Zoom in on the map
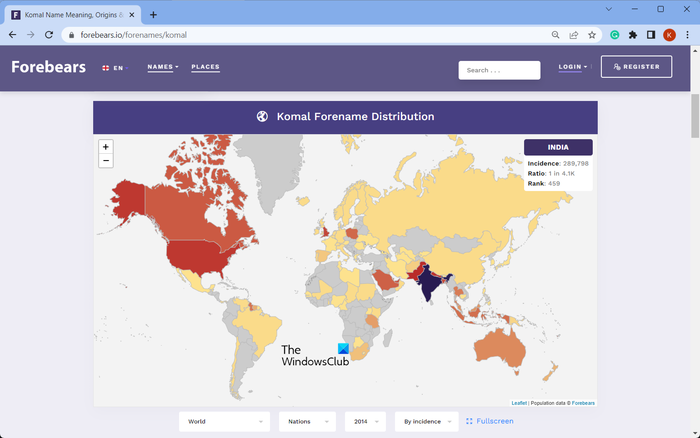Viewport: 700px width, 438px height. coord(106,147)
